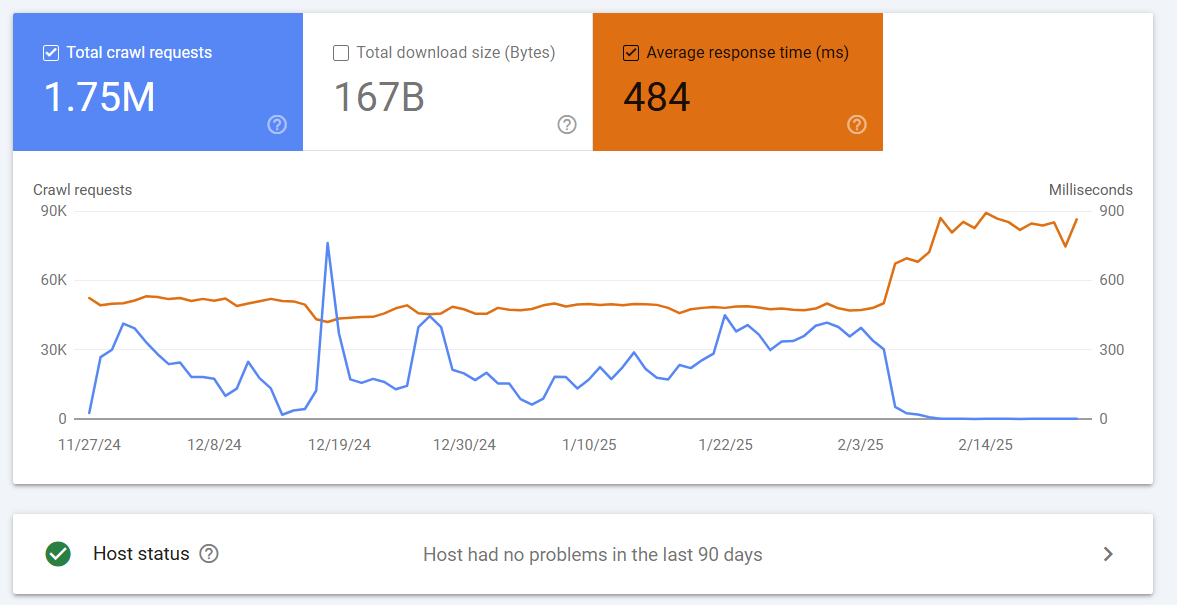This screenshot has width=1177, height=605.
Task: Open the Average response time help tooltip
Action: [x=856, y=125]
